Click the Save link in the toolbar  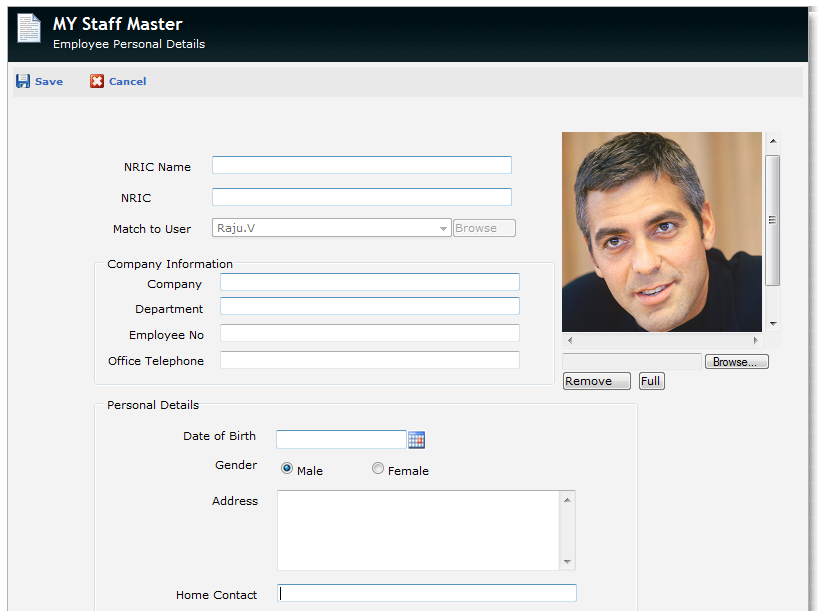tap(49, 81)
